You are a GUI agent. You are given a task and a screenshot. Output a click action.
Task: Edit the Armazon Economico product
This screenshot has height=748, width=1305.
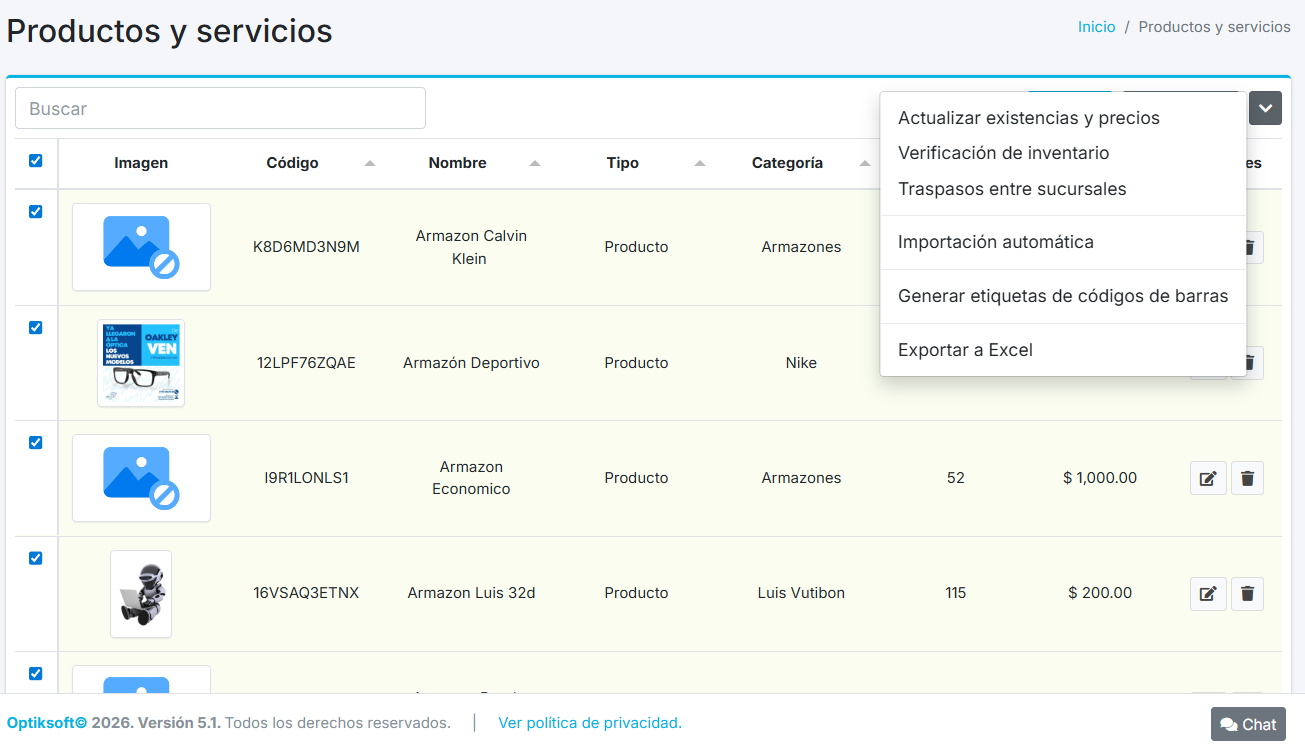[1208, 479]
